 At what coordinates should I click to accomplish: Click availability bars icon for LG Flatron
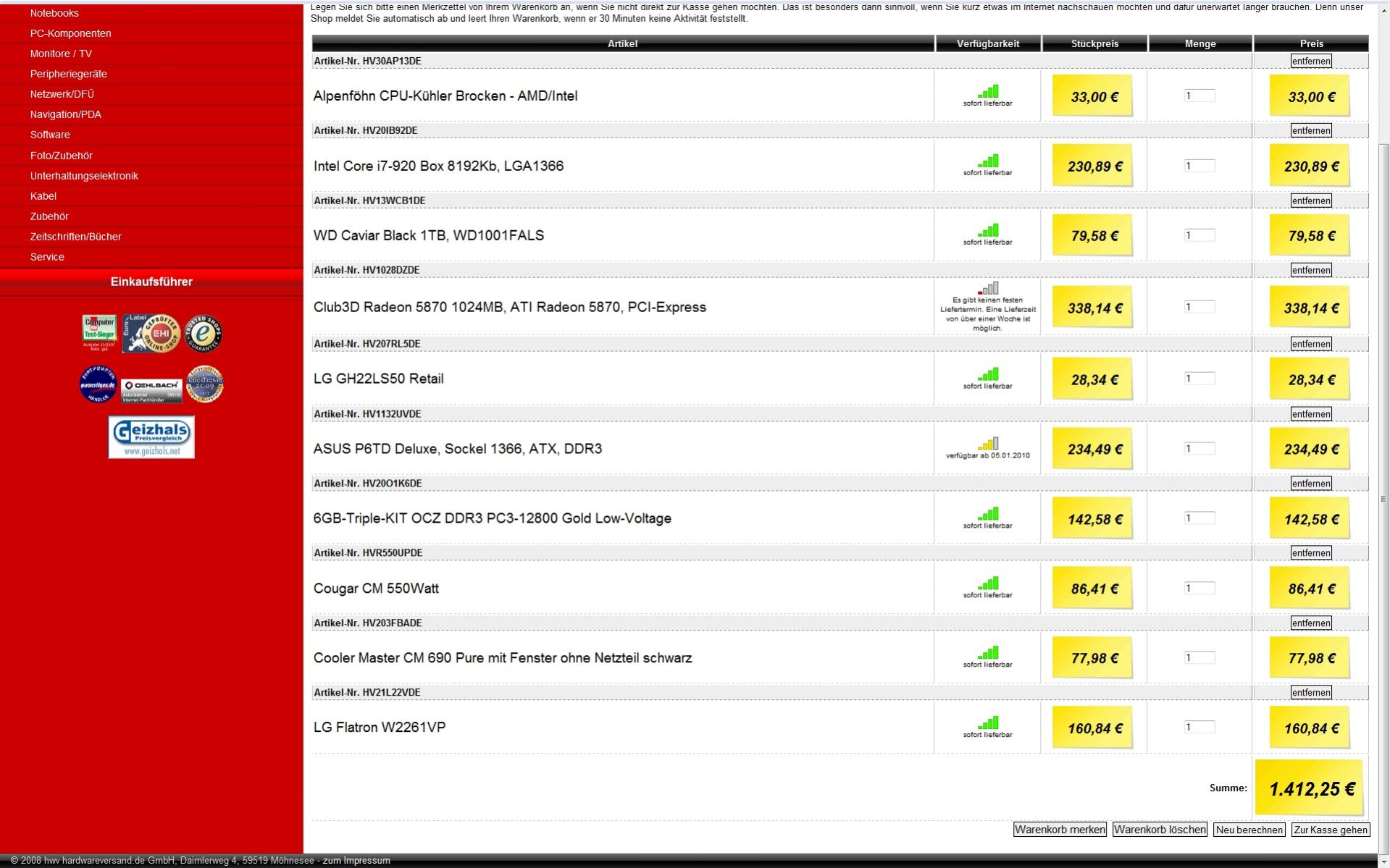pyautogui.click(x=988, y=723)
